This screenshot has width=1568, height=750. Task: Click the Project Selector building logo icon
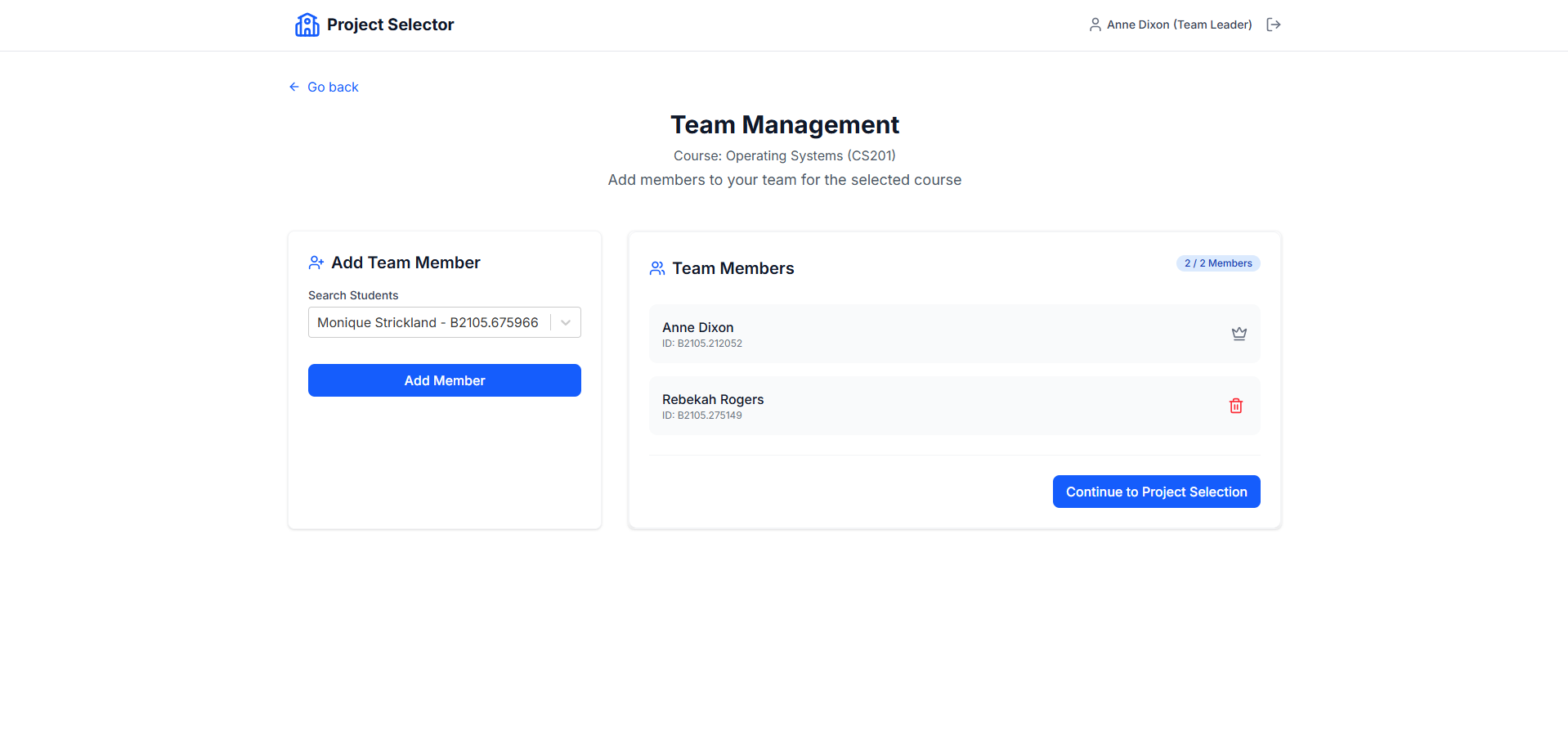pos(307,25)
